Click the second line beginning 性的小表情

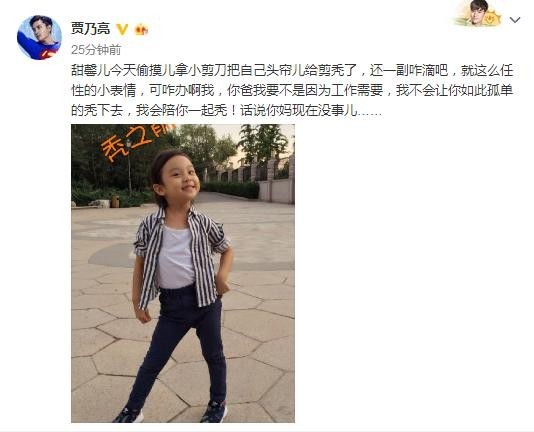(292, 91)
